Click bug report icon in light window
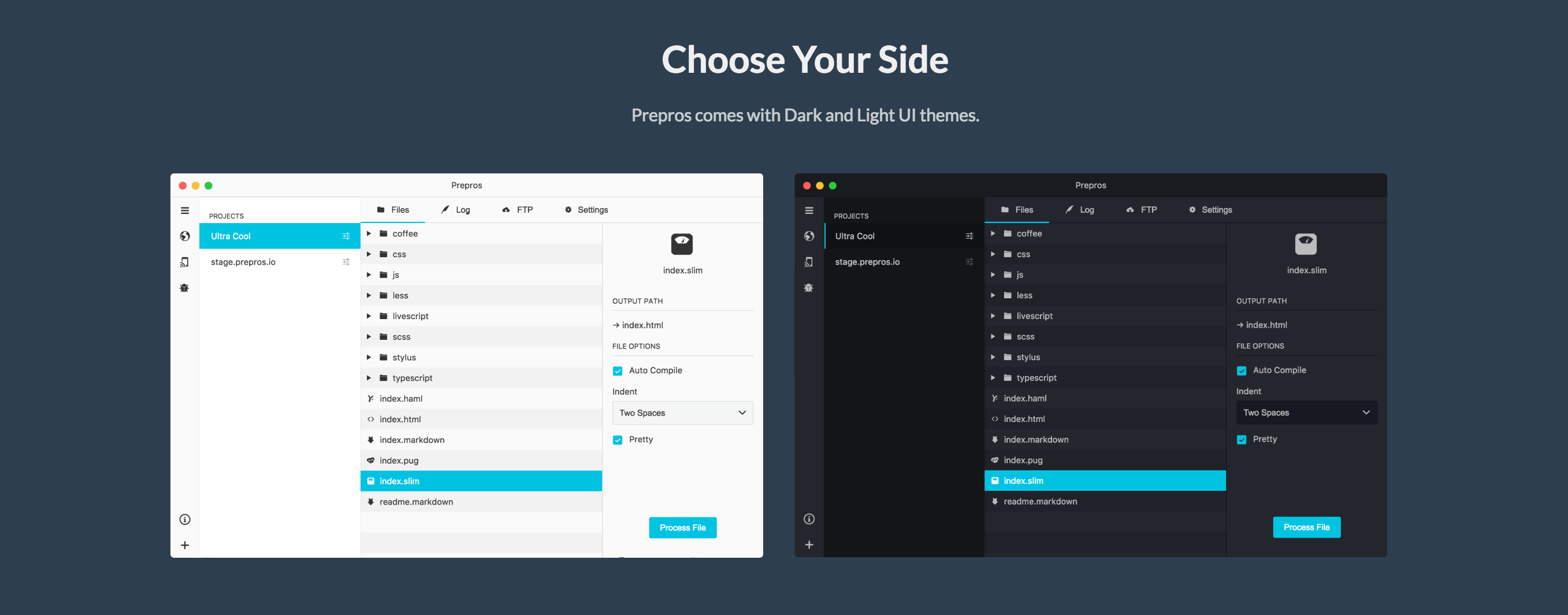The height and width of the screenshot is (615, 1568). [185, 288]
